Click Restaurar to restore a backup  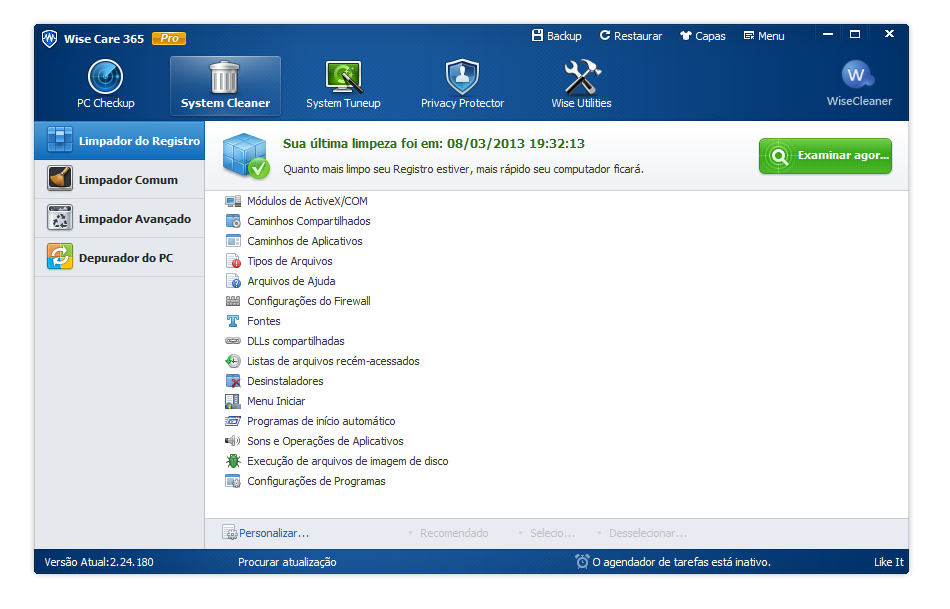pos(630,35)
